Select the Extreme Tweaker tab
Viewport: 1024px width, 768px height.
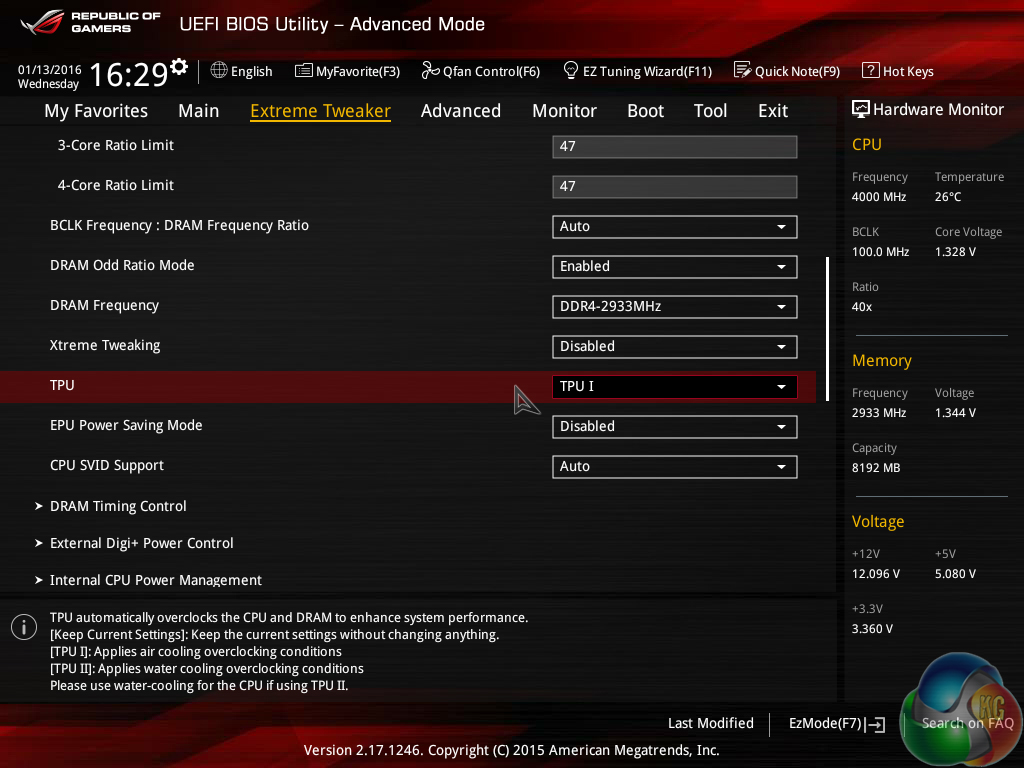click(320, 111)
